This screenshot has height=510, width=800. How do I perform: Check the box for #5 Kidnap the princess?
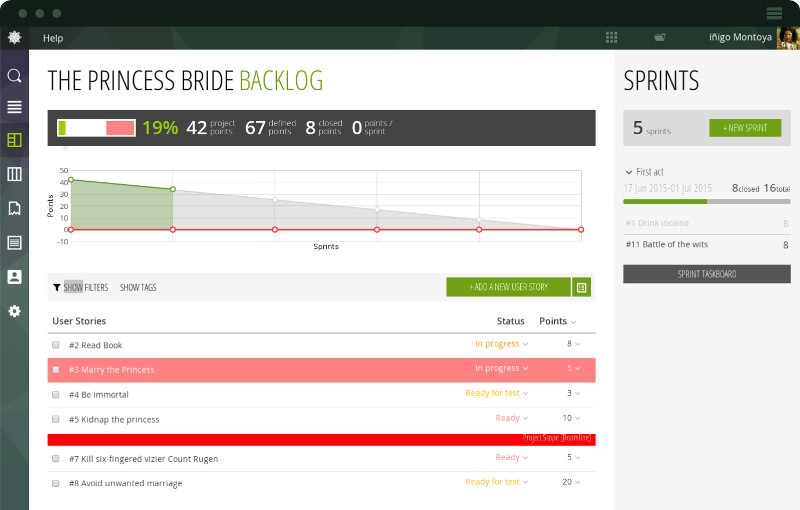click(56, 419)
